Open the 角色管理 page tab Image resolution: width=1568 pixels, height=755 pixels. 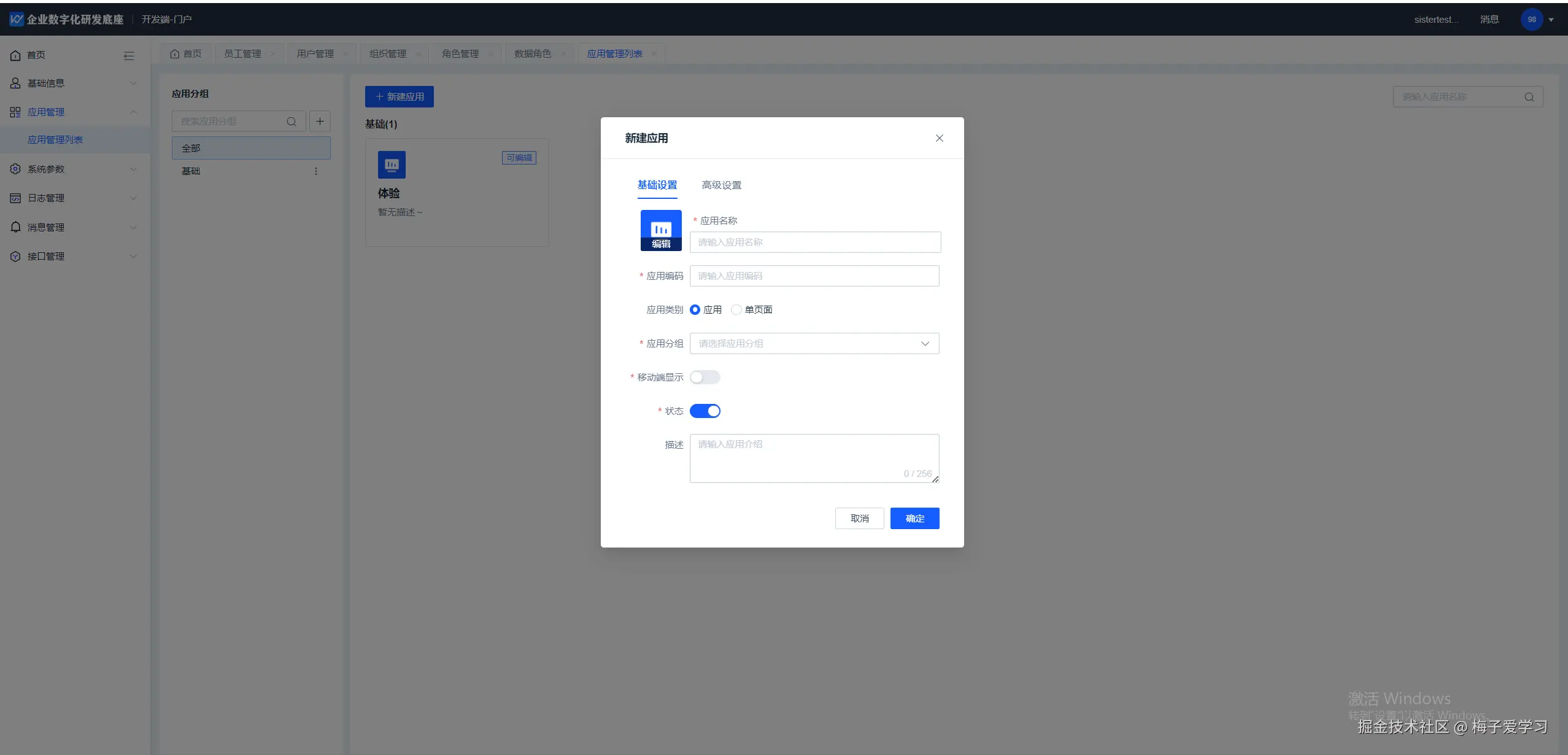460,54
